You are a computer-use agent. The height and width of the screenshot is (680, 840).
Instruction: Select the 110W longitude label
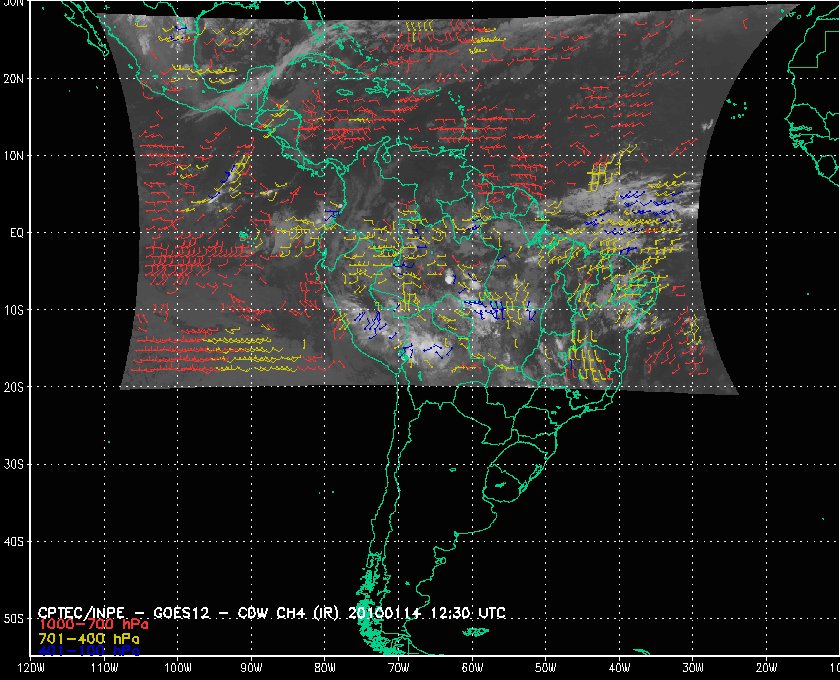coord(104,667)
